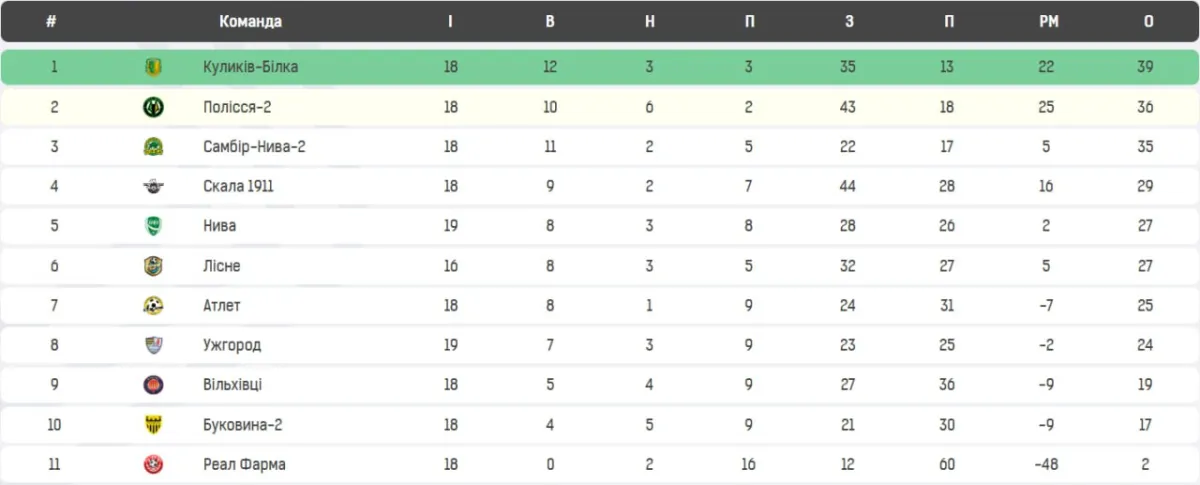
Task: Click the Куликів-Білка team crest icon
Action: (x=153, y=67)
